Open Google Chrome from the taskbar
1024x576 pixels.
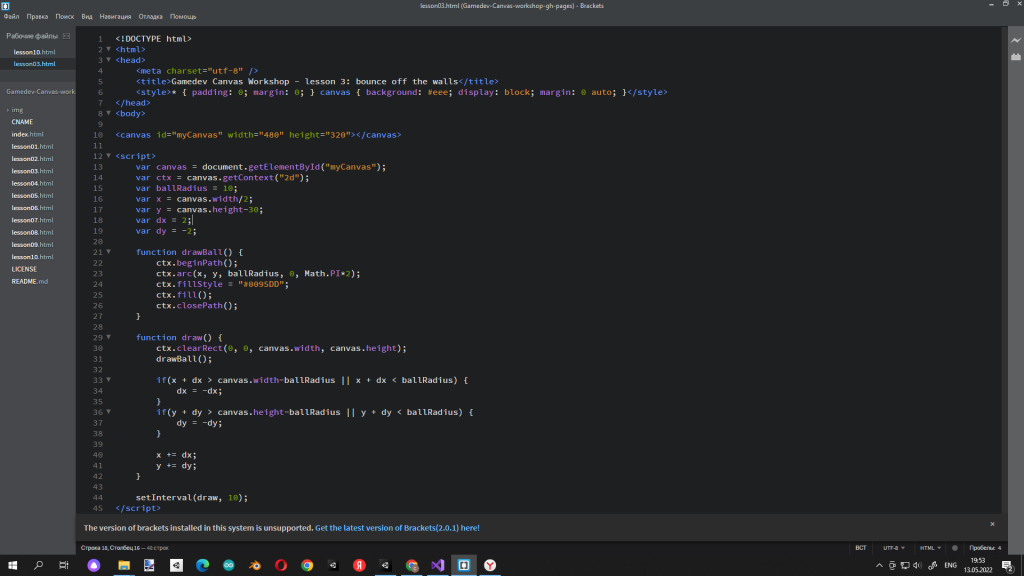pos(307,565)
